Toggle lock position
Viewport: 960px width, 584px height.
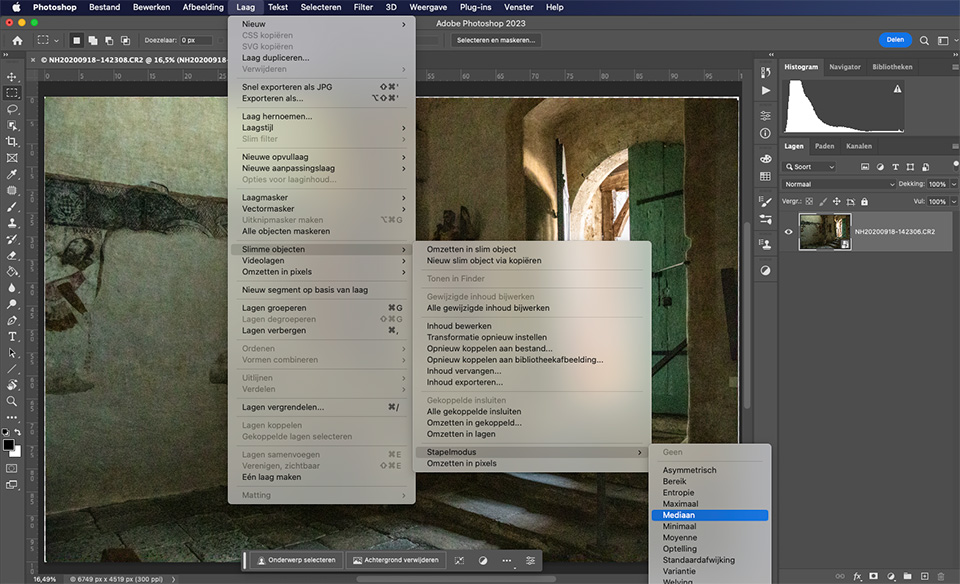point(836,201)
